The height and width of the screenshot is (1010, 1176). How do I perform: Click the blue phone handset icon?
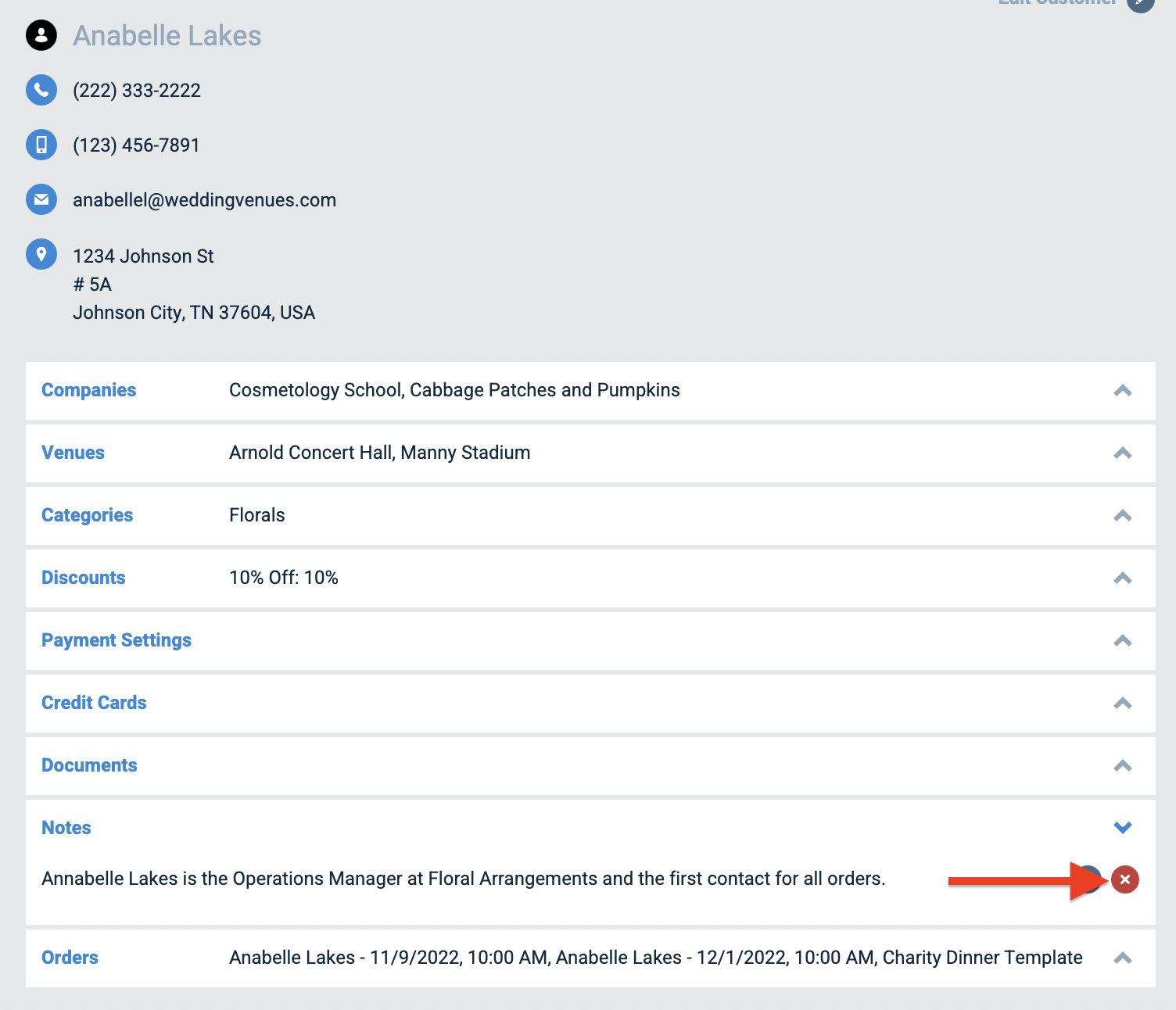41,90
